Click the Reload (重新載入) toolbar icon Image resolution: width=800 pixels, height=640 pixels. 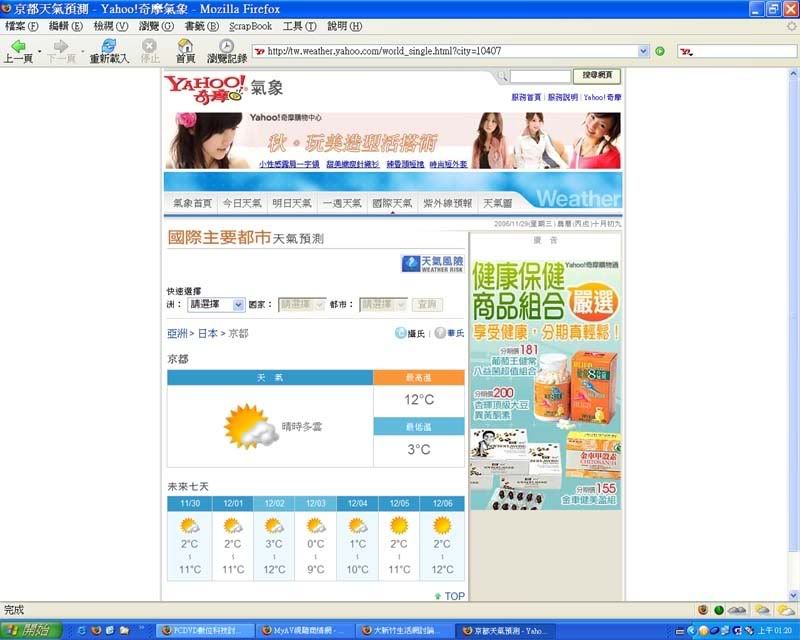108,46
